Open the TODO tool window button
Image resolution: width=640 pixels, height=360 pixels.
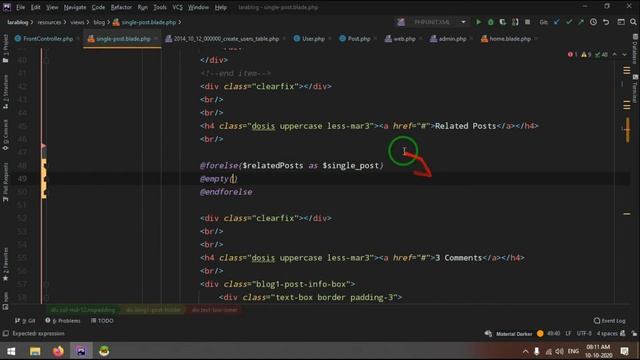102,321
